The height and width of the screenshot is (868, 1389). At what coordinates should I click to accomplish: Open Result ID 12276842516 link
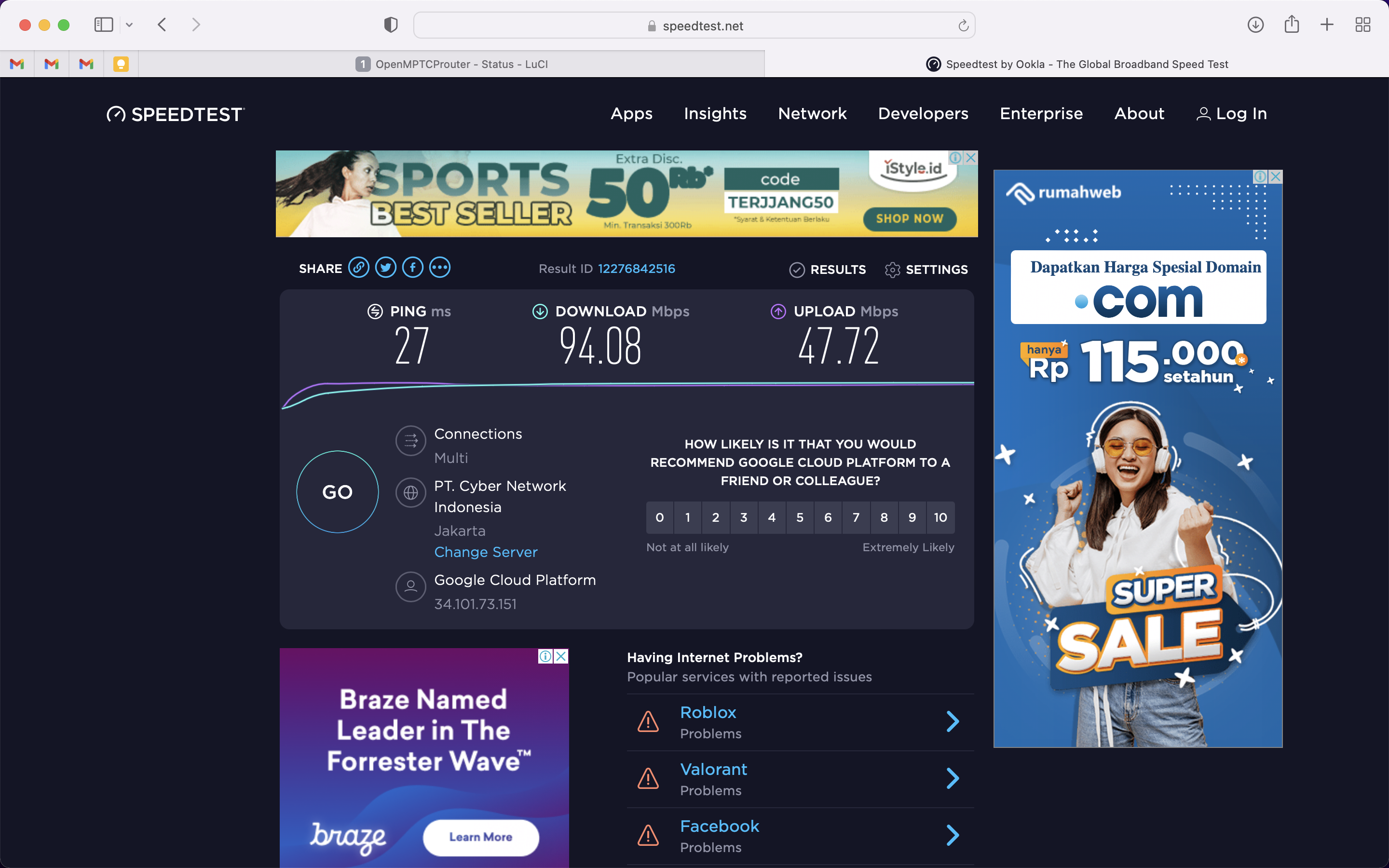point(637,269)
